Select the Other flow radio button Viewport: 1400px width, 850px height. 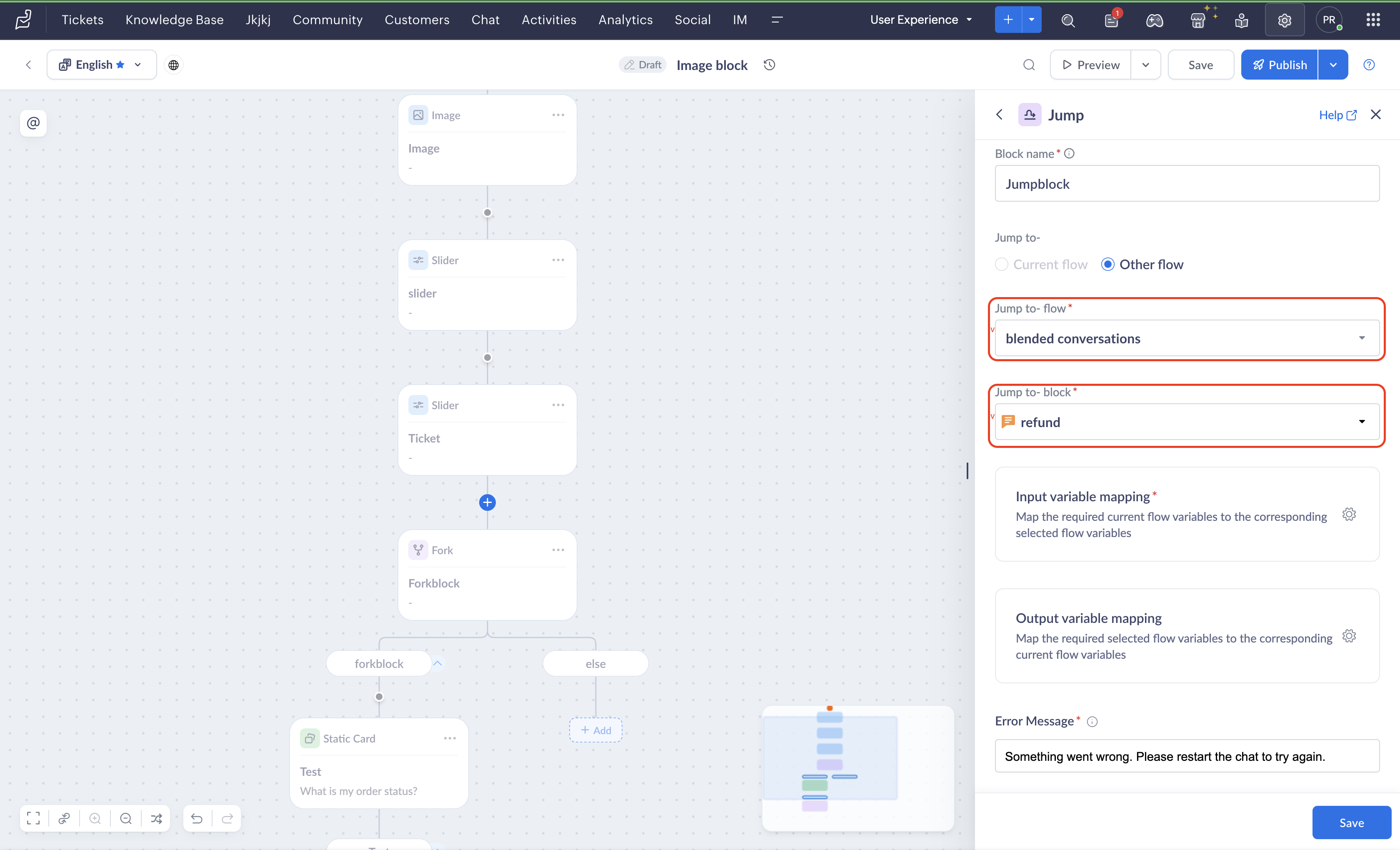pos(1108,264)
